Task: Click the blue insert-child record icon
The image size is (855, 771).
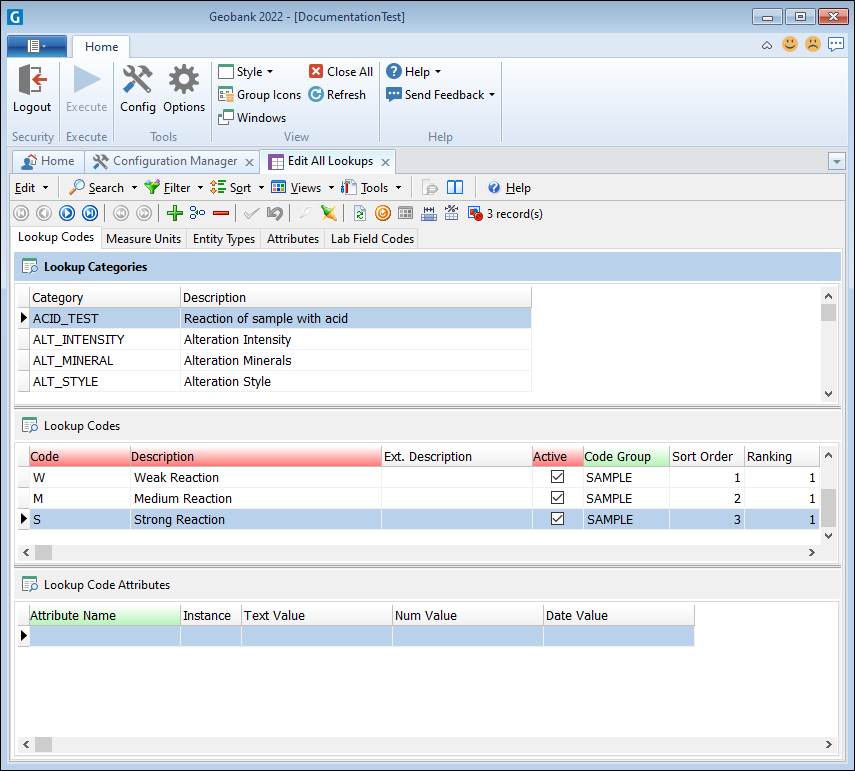Action: 197,213
